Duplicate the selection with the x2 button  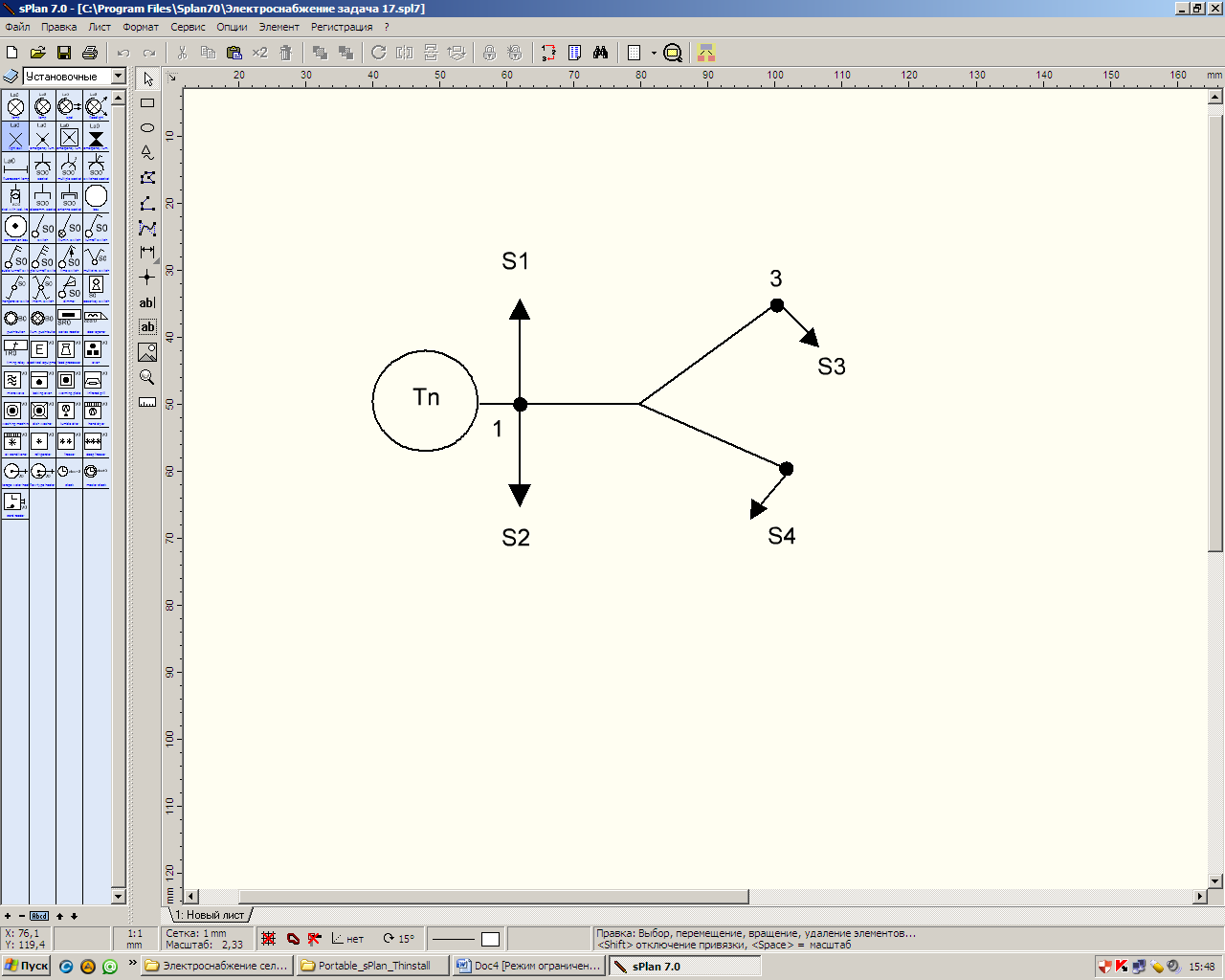[259, 53]
